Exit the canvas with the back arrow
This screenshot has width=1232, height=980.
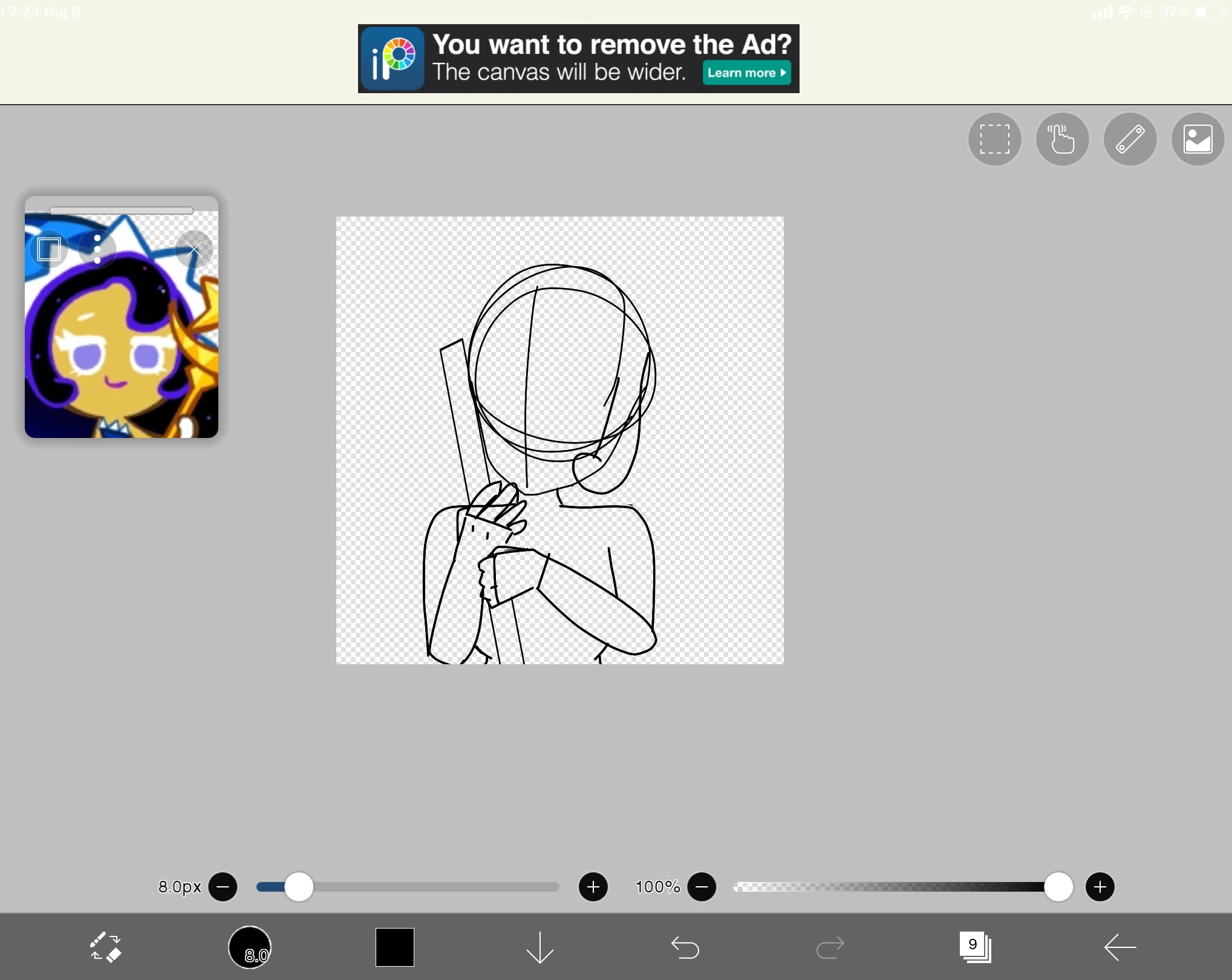[x=1120, y=947]
